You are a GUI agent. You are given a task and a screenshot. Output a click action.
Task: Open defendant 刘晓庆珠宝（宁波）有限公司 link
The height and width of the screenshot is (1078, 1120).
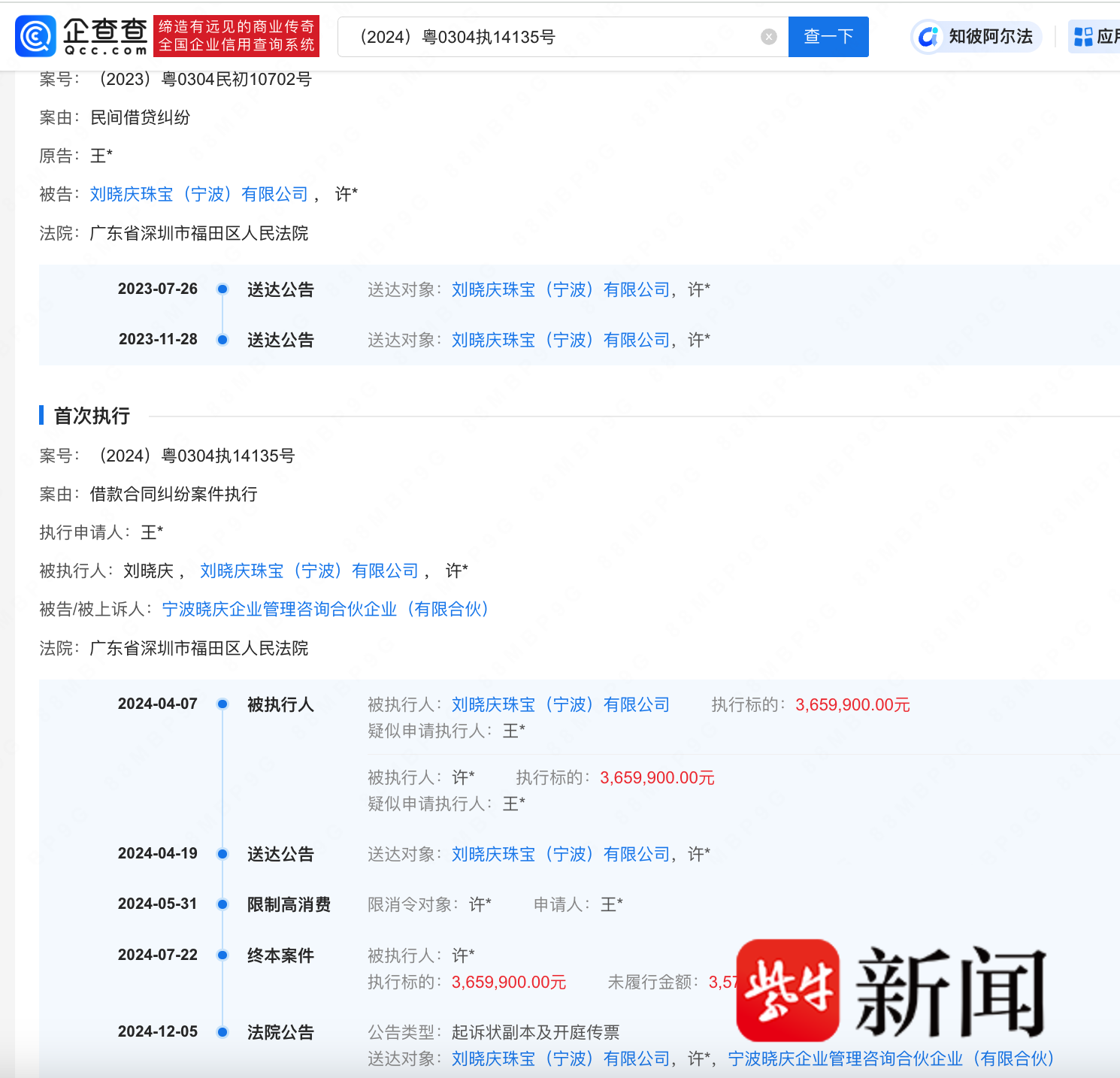click(199, 195)
